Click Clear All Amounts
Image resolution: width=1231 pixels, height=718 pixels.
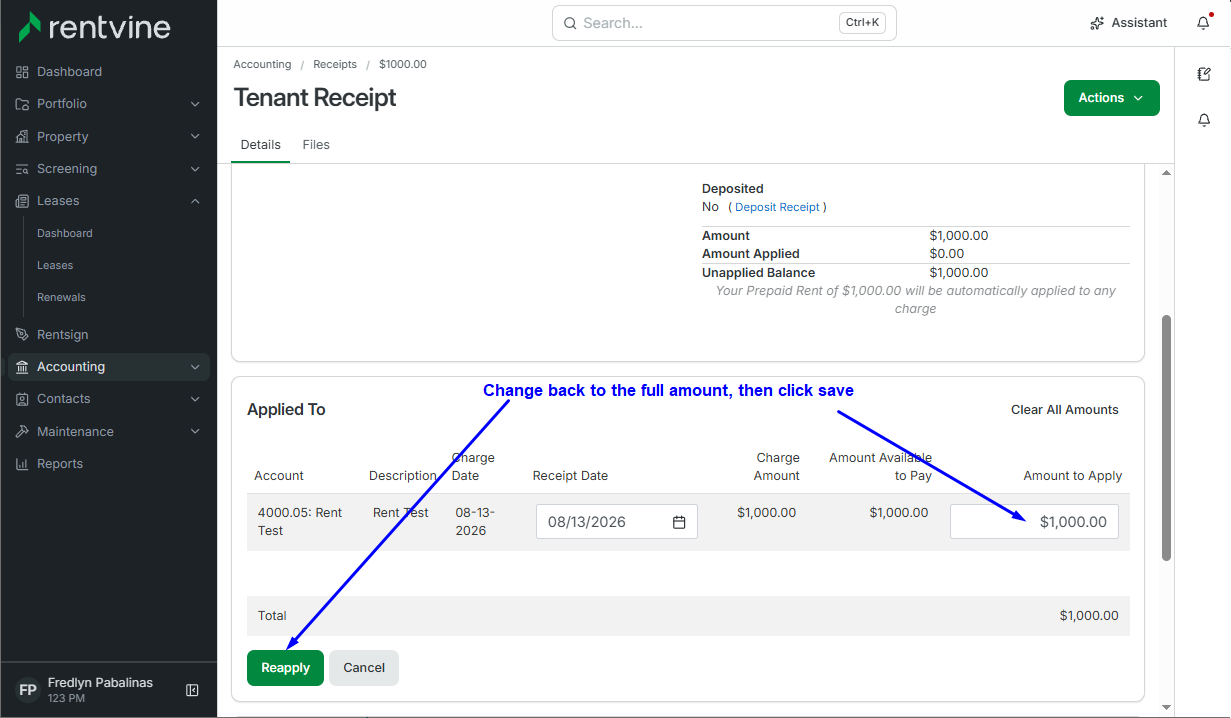coord(1065,410)
